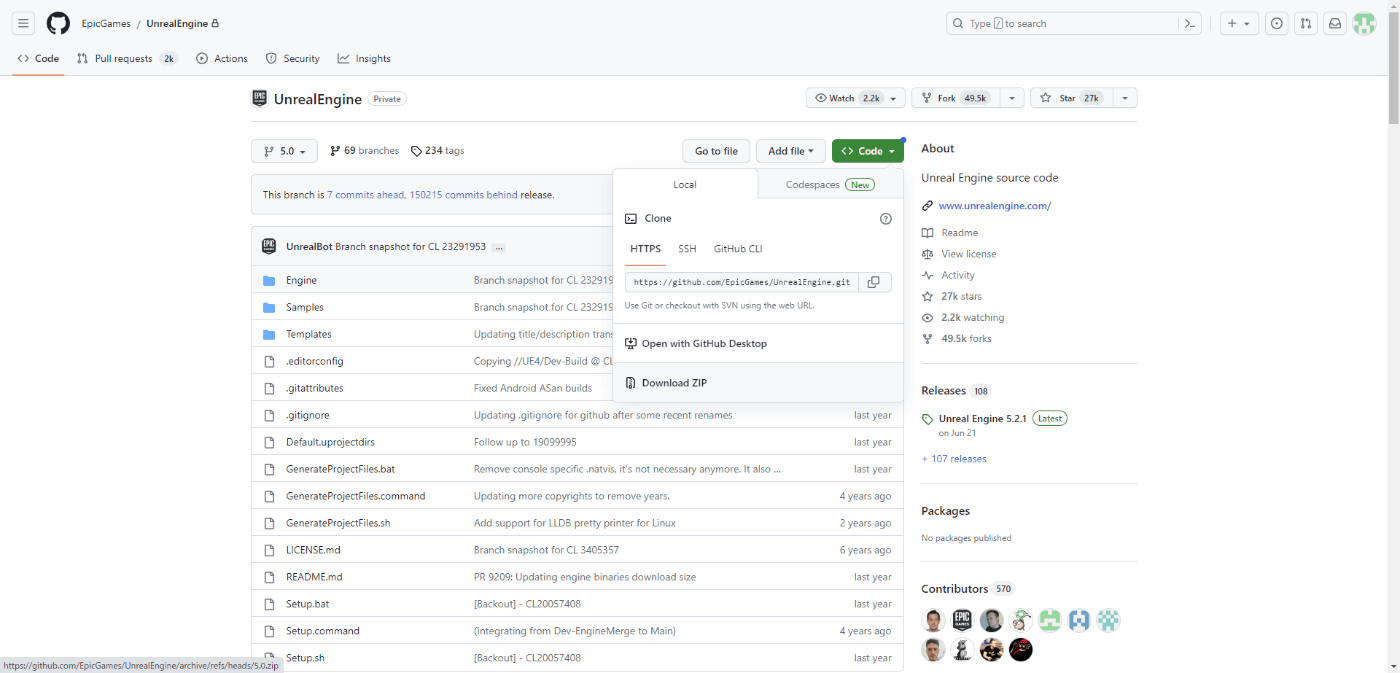This screenshot has height=673, width=1400.
Task: Click 150215 commits behind link
Action: (x=463, y=195)
